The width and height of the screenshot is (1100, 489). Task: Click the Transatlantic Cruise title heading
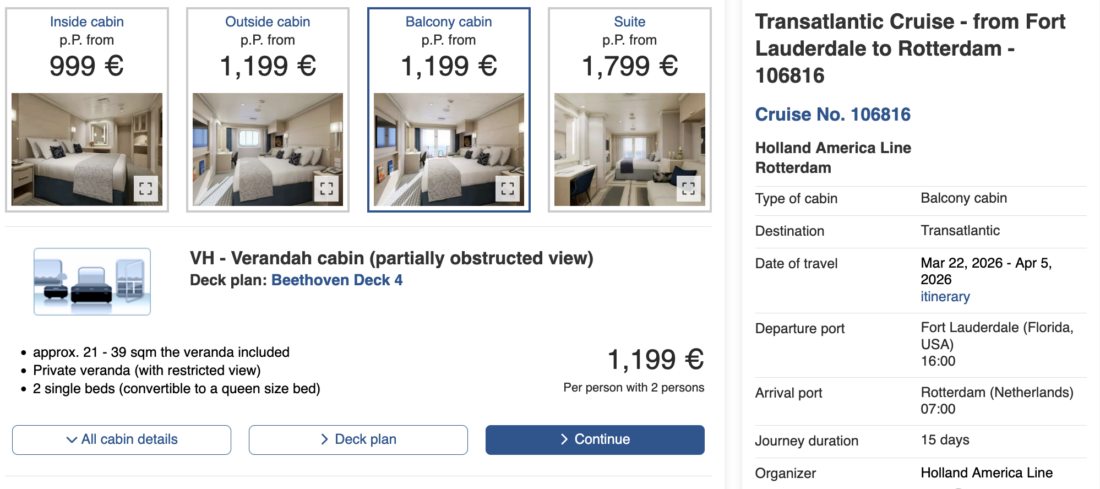910,48
